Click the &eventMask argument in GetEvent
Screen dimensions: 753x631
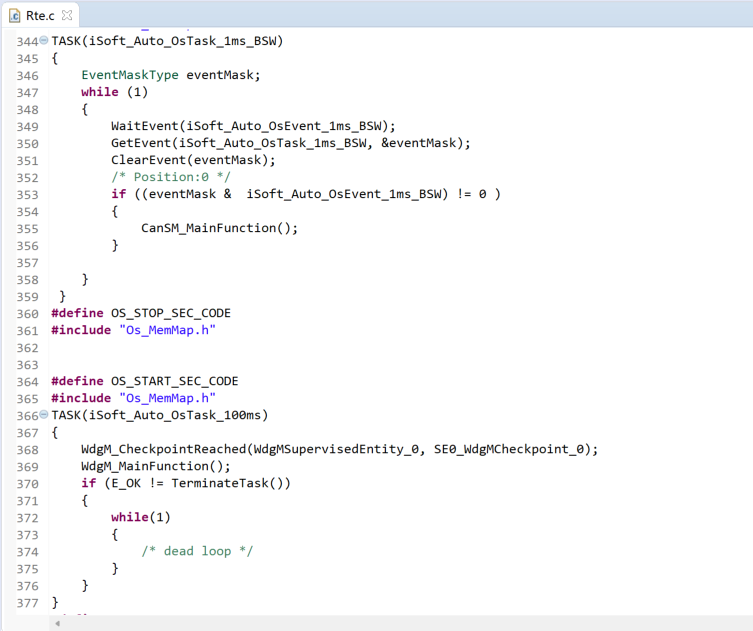(x=418, y=143)
